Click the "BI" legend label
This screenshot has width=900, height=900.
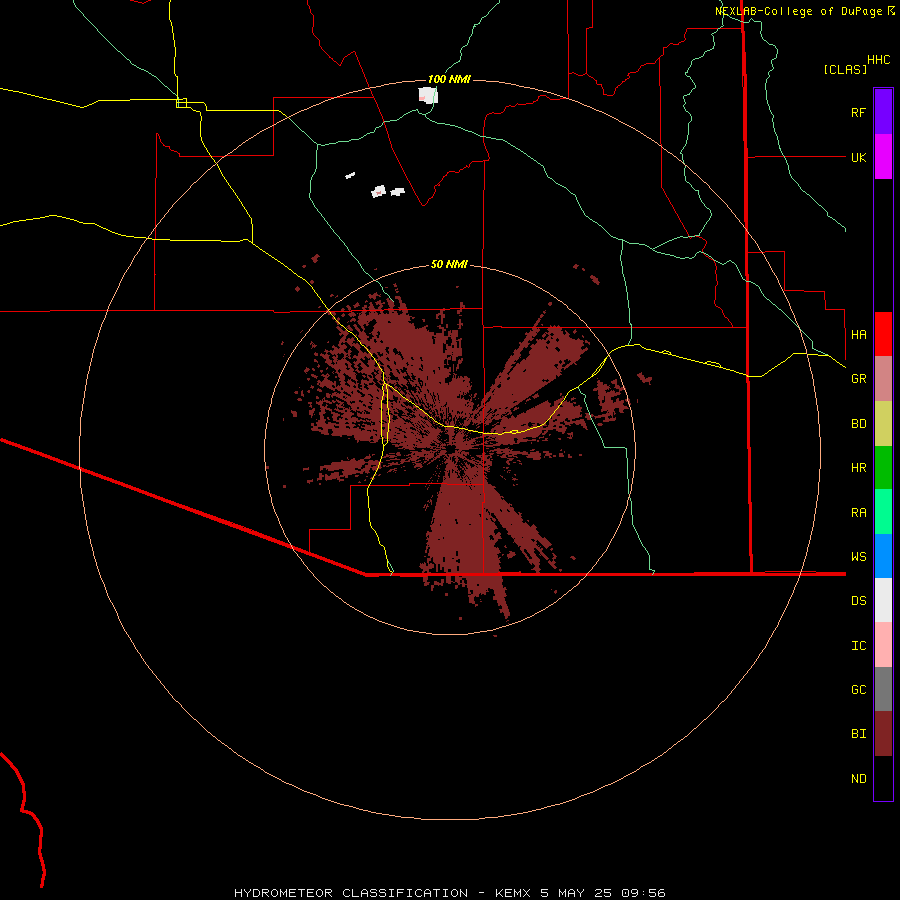(858, 734)
